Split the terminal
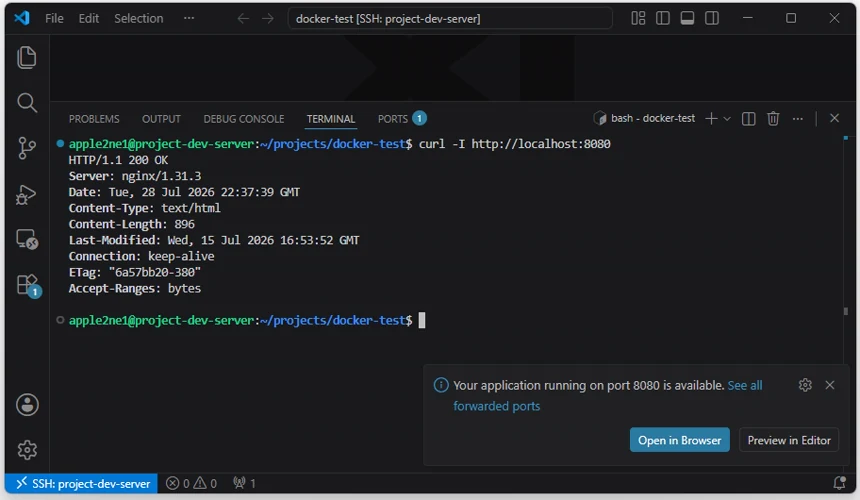 748,118
